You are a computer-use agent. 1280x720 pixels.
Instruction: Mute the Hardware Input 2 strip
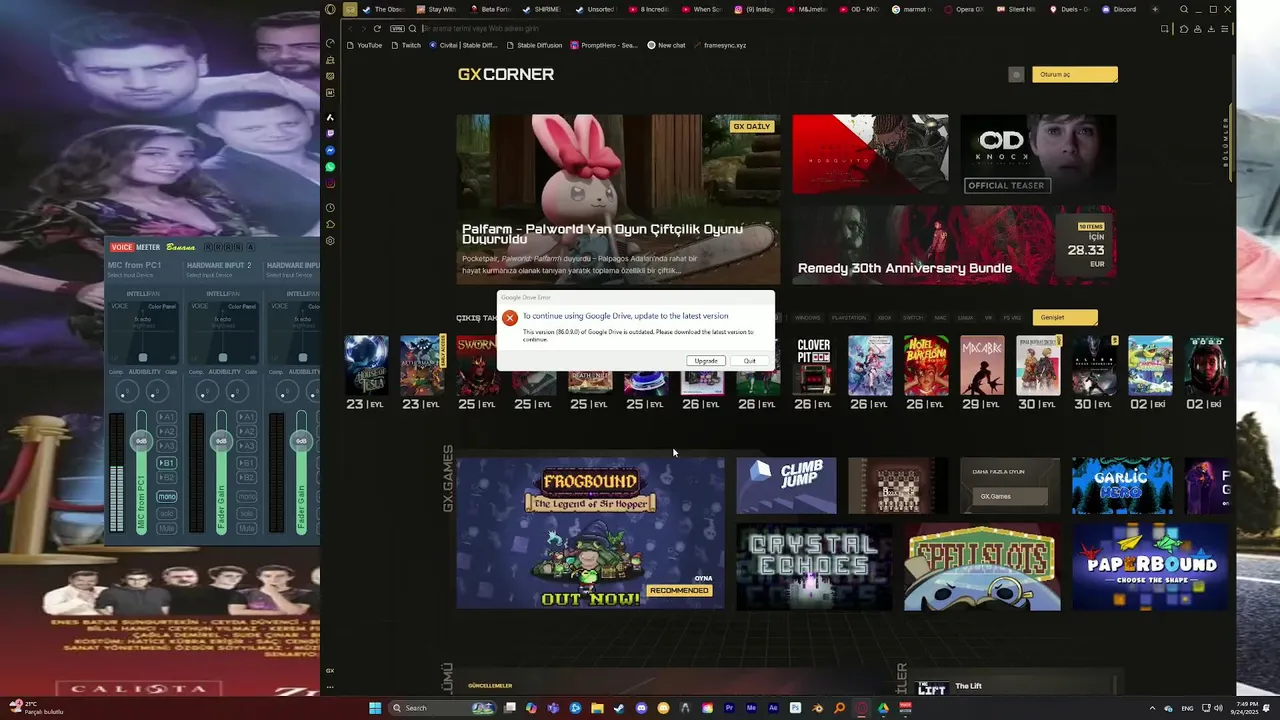tap(247, 528)
